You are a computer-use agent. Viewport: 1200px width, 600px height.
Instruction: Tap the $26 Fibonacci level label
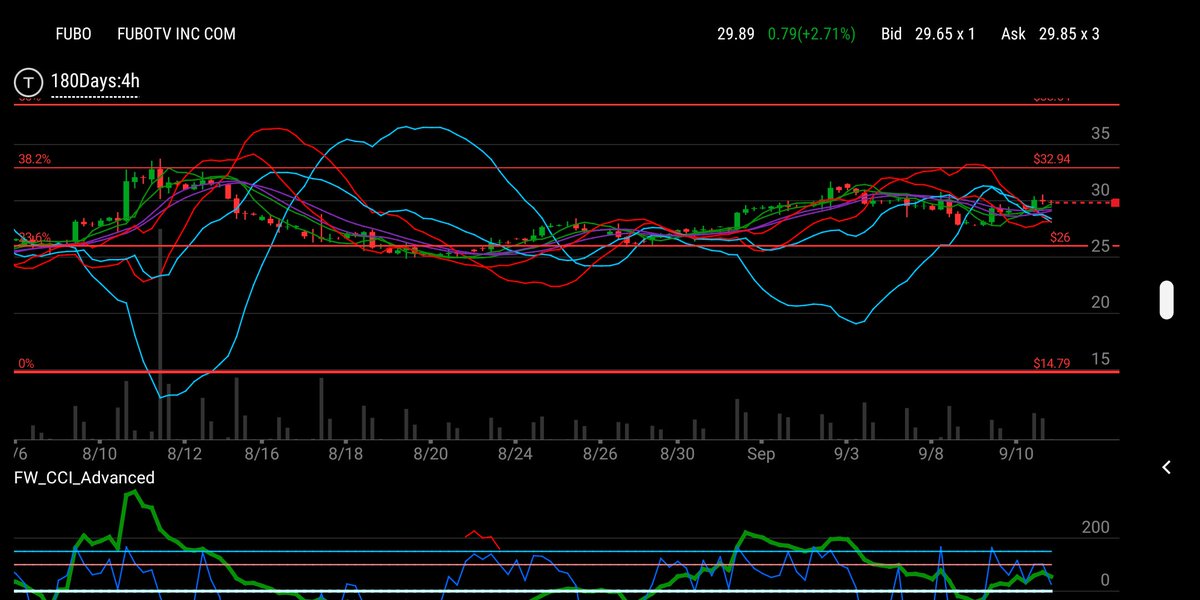tap(1061, 237)
